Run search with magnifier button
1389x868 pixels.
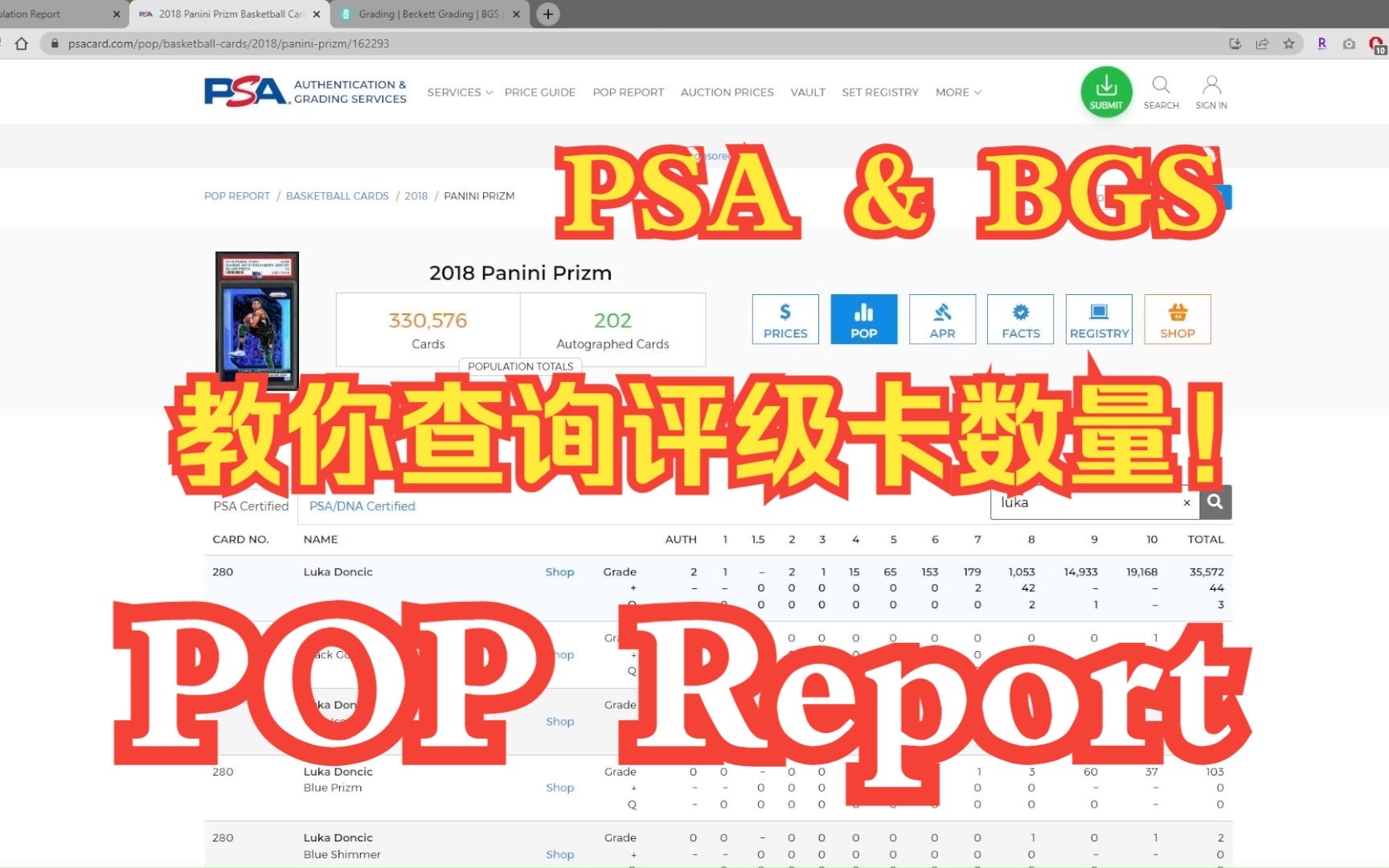pos(1215,502)
